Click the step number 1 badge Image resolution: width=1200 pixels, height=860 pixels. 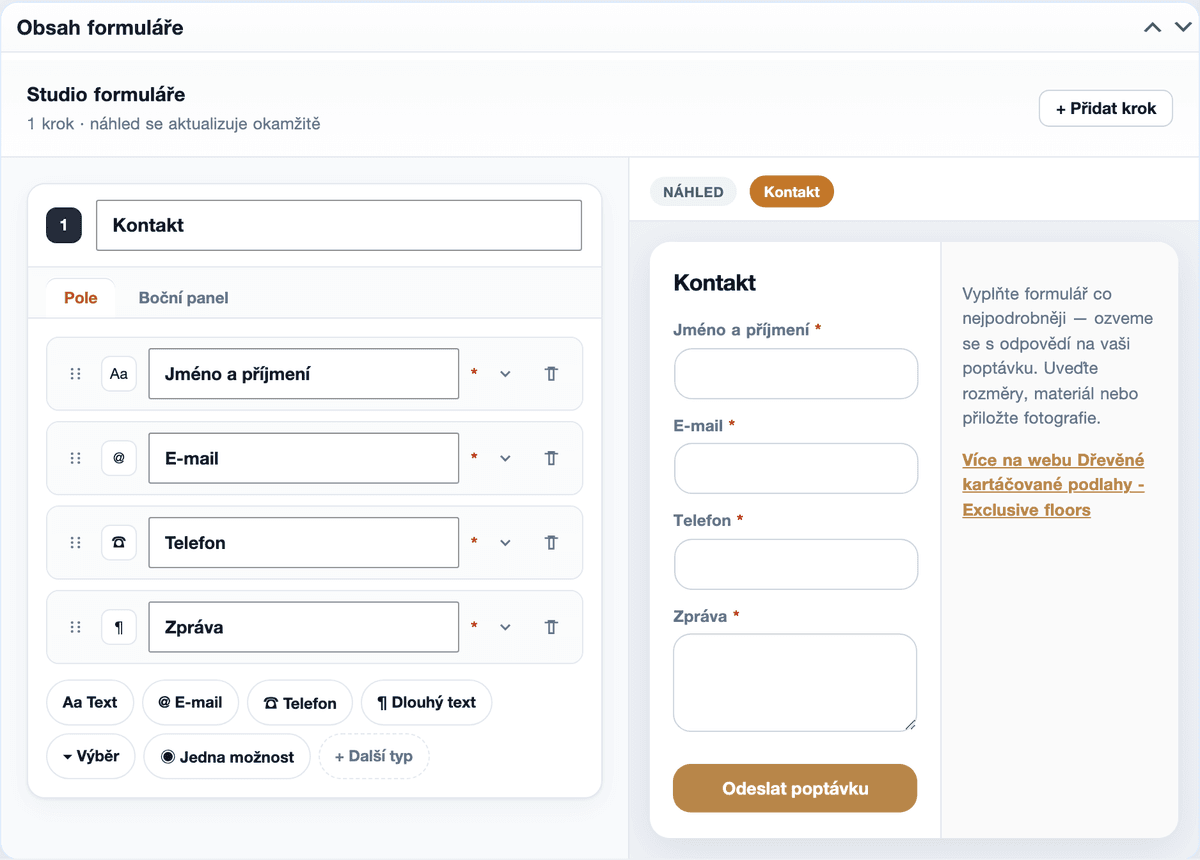click(64, 225)
